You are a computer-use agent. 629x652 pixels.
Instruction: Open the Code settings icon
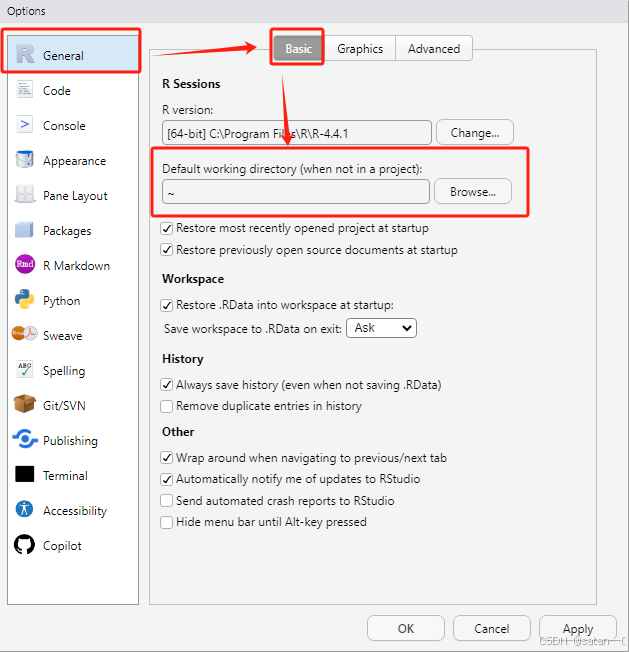[25, 90]
